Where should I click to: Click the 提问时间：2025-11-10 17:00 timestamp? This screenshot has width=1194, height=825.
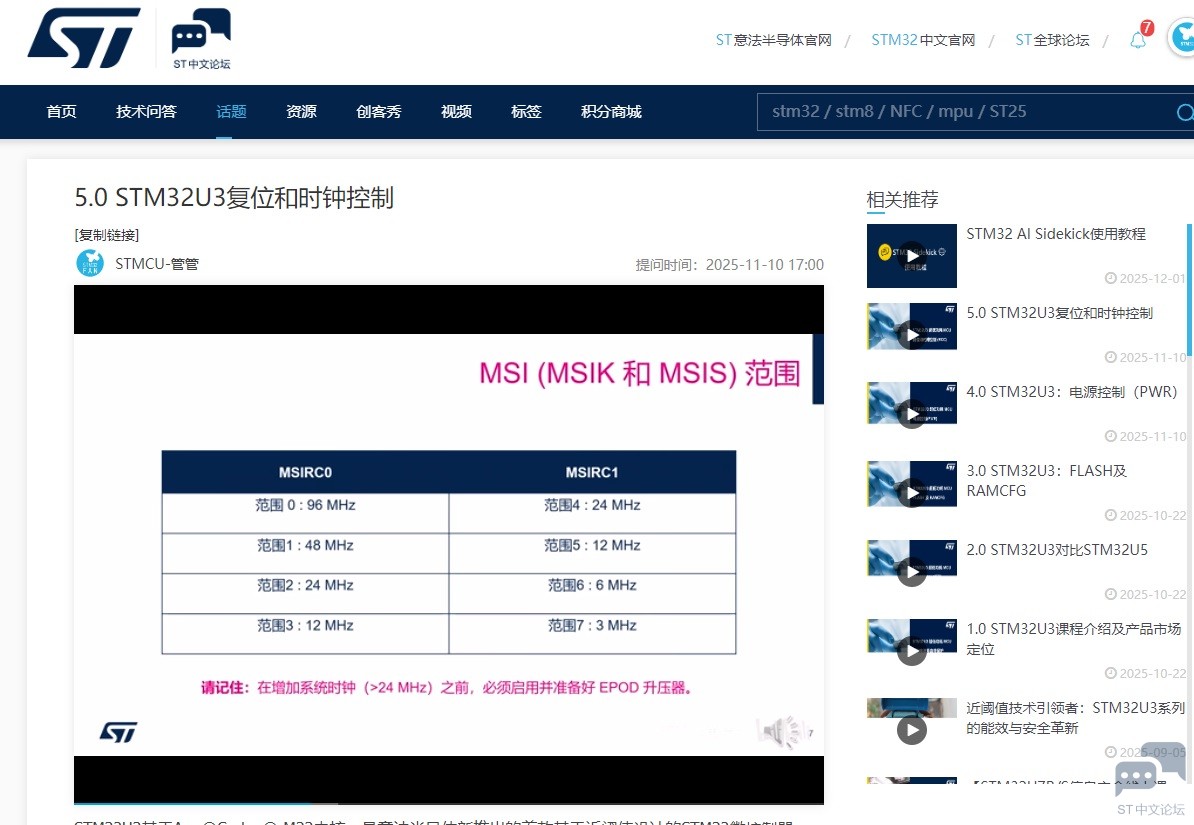[729, 264]
